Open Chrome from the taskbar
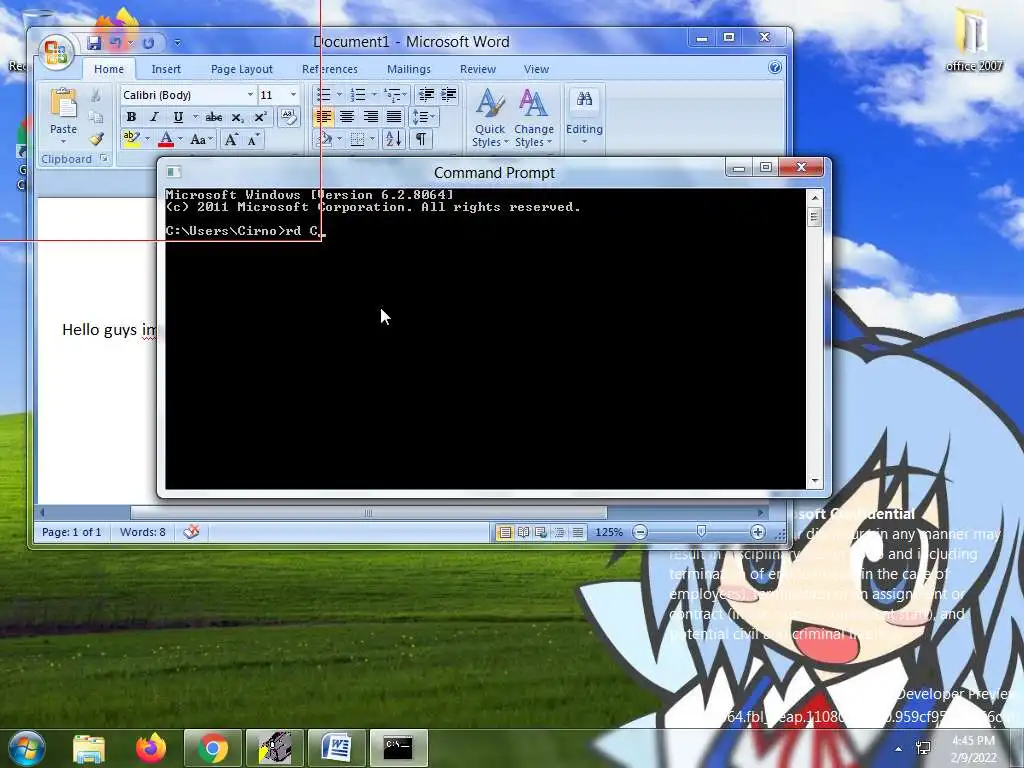This screenshot has height=768, width=1024. coord(213,748)
